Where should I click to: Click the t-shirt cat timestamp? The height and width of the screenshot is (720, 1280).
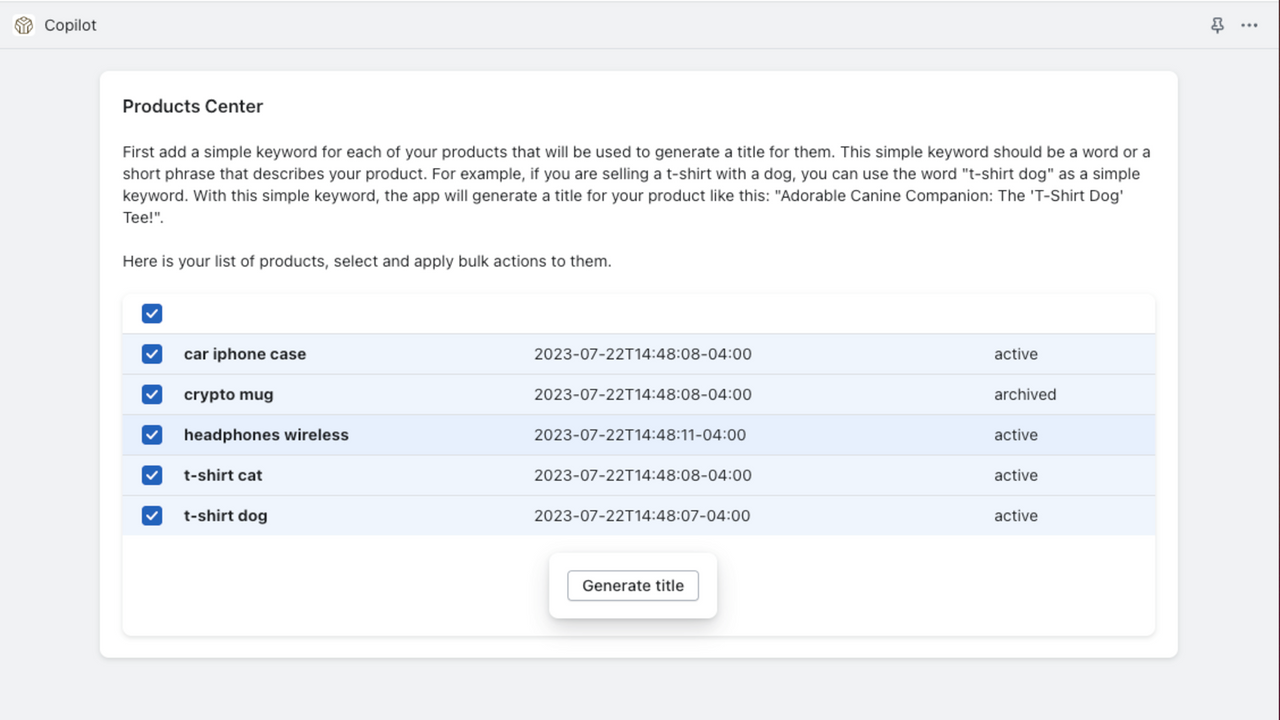(643, 476)
